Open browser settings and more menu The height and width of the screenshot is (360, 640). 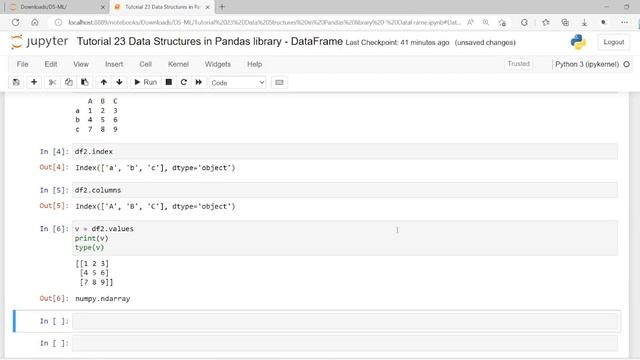click(624, 22)
